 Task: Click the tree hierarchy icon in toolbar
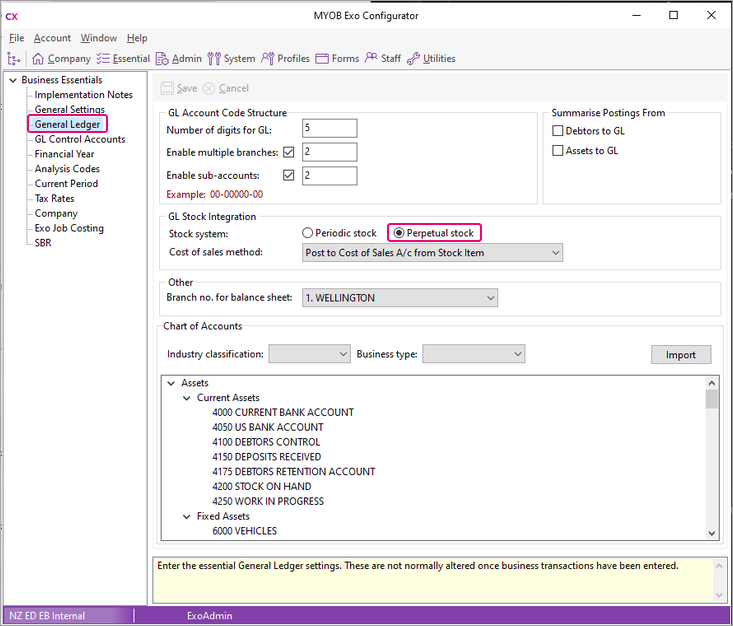[x=14, y=59]
